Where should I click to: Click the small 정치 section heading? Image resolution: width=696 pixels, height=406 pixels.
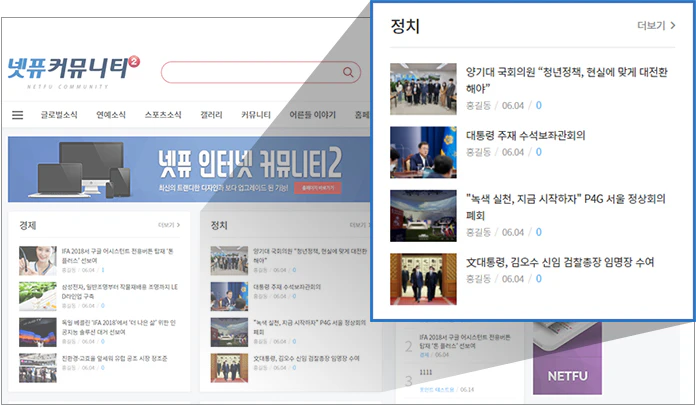point(219,225)
